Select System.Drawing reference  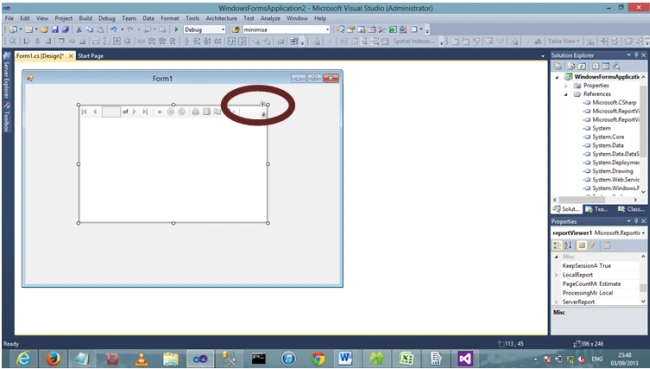pyautogui.click(x=613, y=171)
